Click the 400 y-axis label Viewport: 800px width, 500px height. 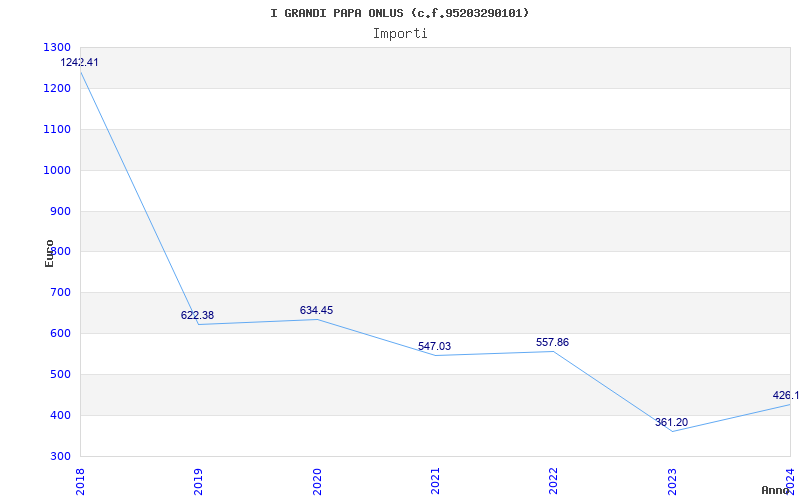[x=60, y=416]
